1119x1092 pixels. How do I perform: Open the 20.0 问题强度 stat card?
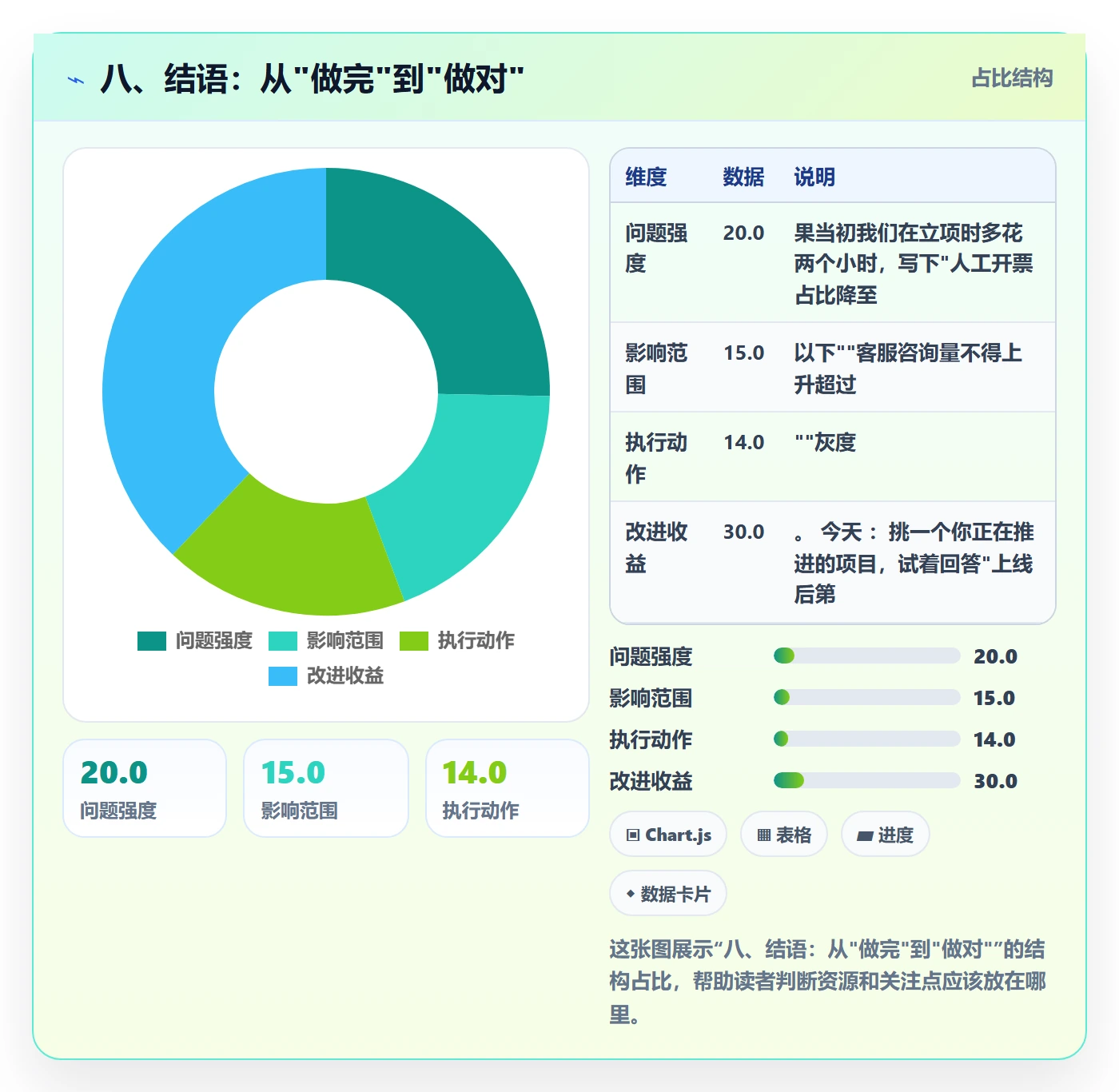(x=145, y=788)
